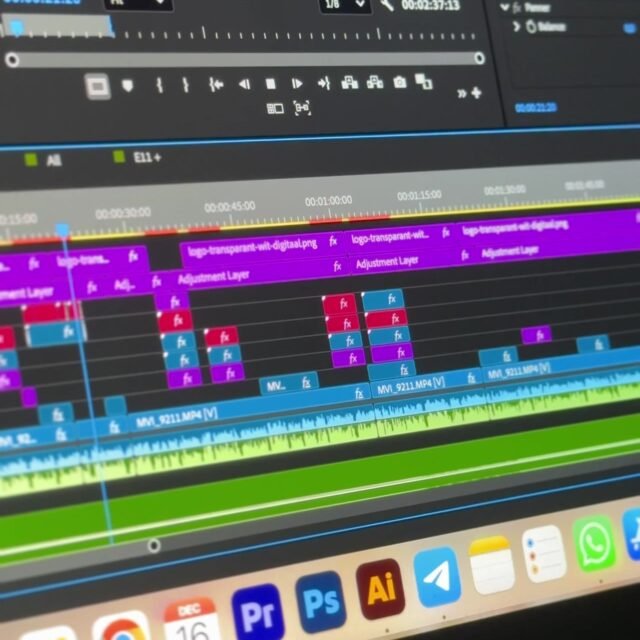Viewport: 640px width, 640px height.
Task: Select the short logo-trans... clip near playhead
Action: coord(99,259)
